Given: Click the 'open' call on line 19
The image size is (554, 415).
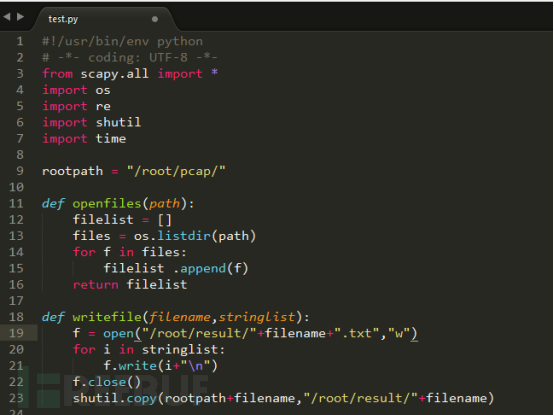Looking at the screenshot, I should 118,333.
